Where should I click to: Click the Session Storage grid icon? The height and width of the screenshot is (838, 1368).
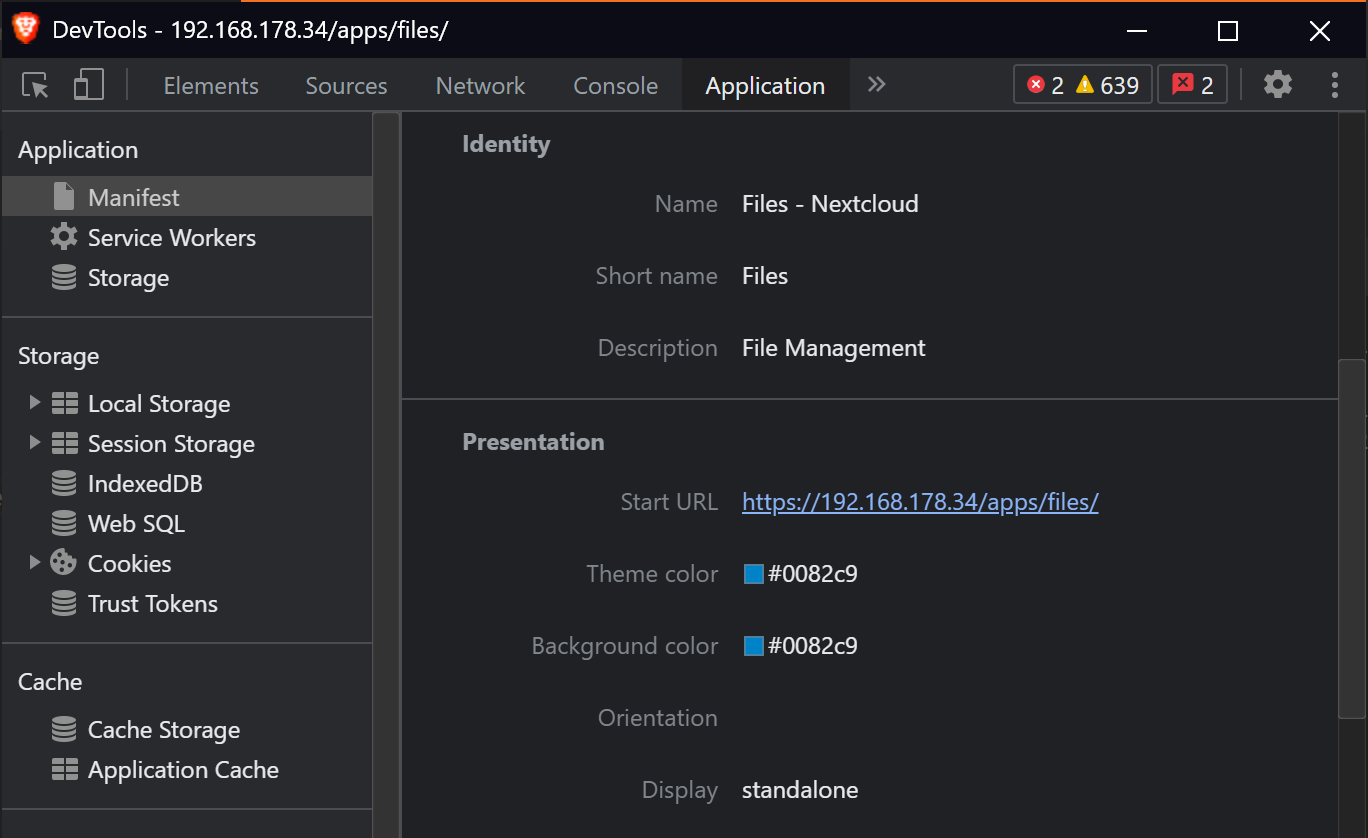point(64,443)
